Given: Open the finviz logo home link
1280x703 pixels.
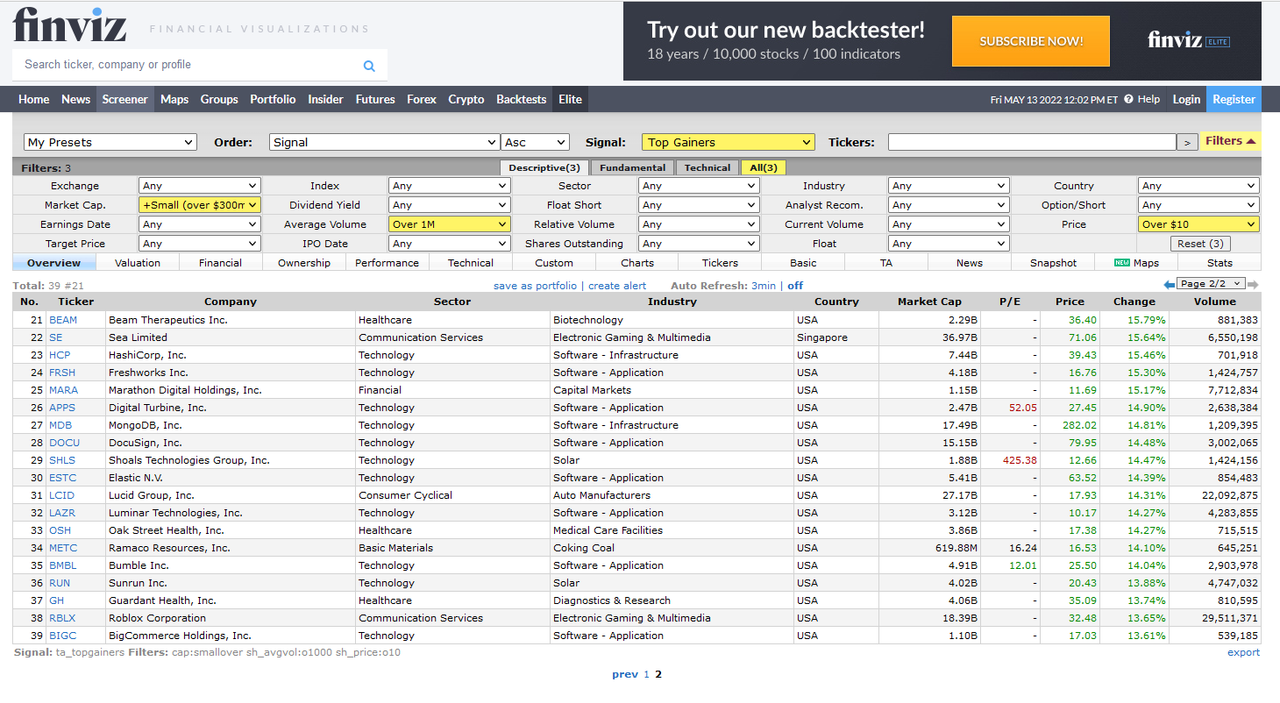Looking at the screenshot, I should point(69,24).
